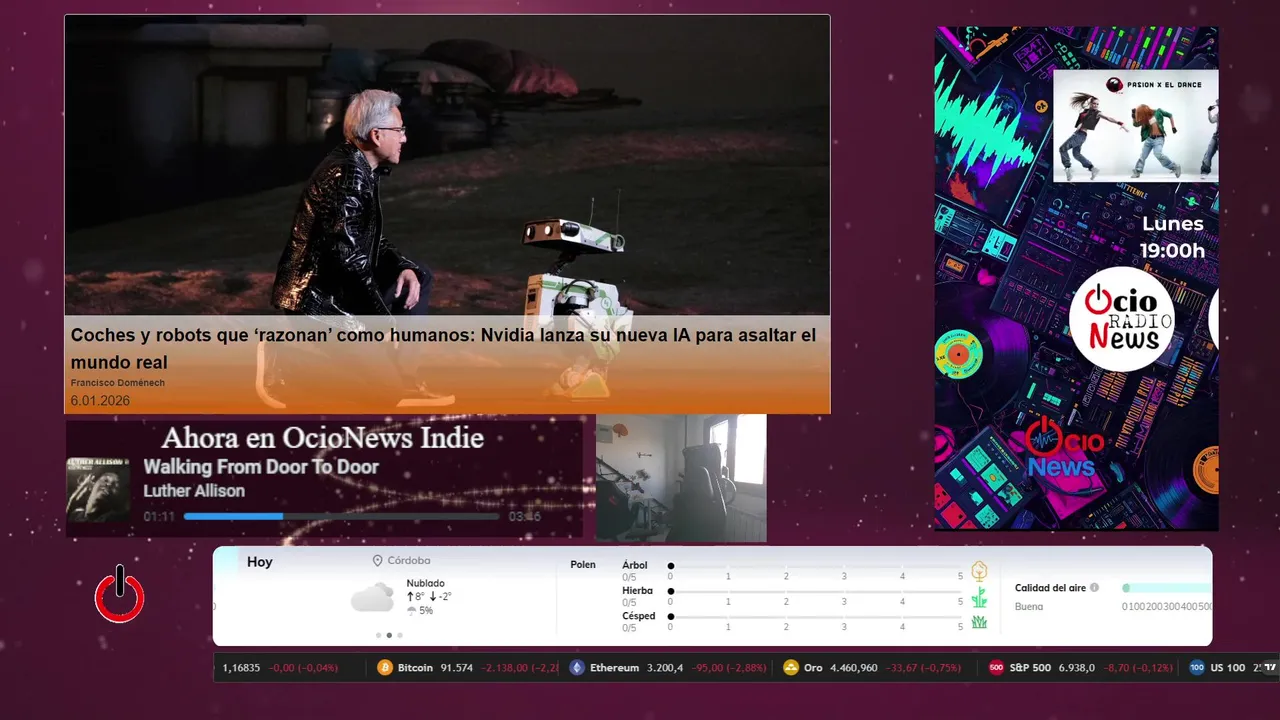Click the elapsed time 01:11
This screenshot has width=1280, height=720.
pyautogui.click(x=159, y=517)
